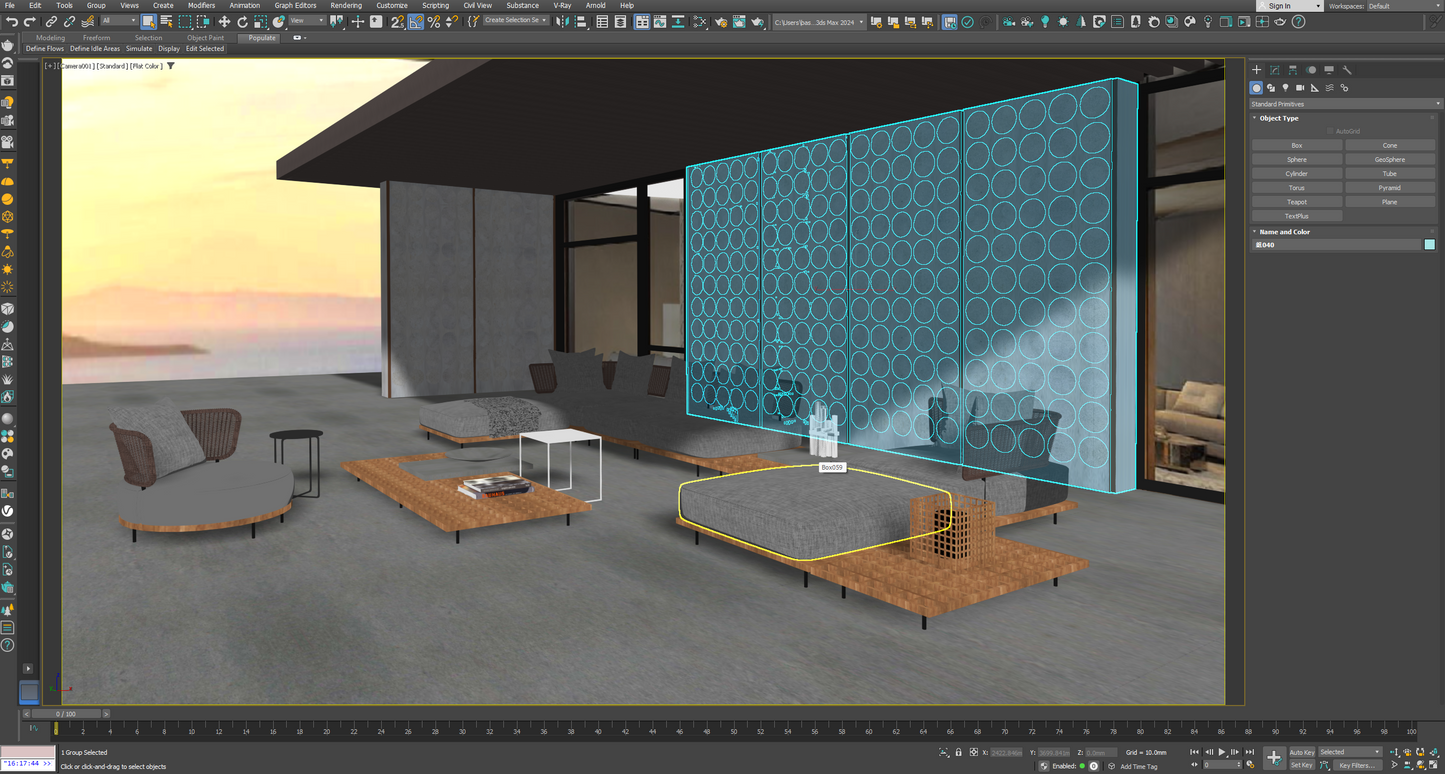
Task: Toggle Set Key mode
Action: pos(1302,765)
